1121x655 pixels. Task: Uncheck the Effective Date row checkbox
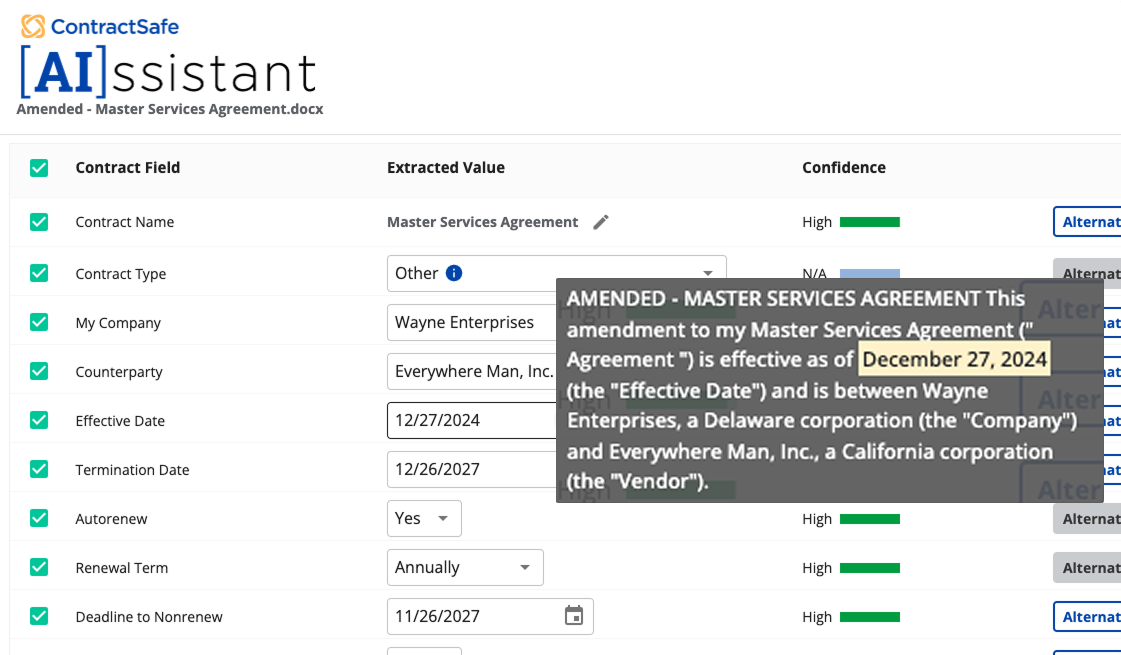[38, 420]
